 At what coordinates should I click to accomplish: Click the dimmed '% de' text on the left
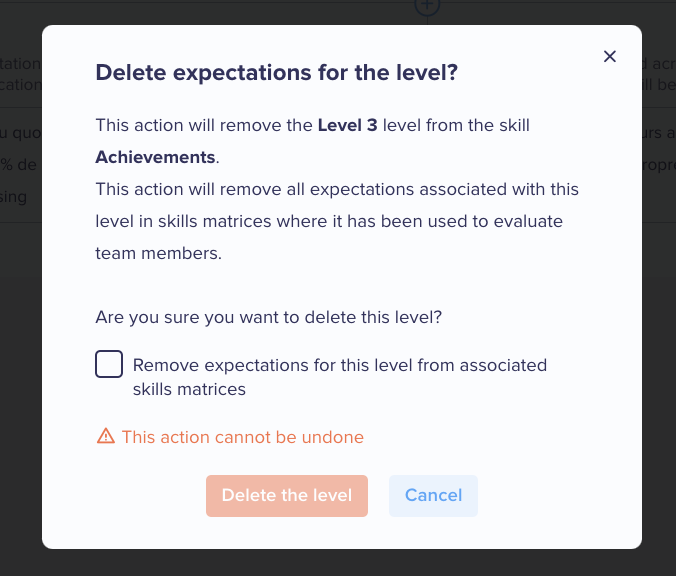pyautogui.click(x=18, y=164)
